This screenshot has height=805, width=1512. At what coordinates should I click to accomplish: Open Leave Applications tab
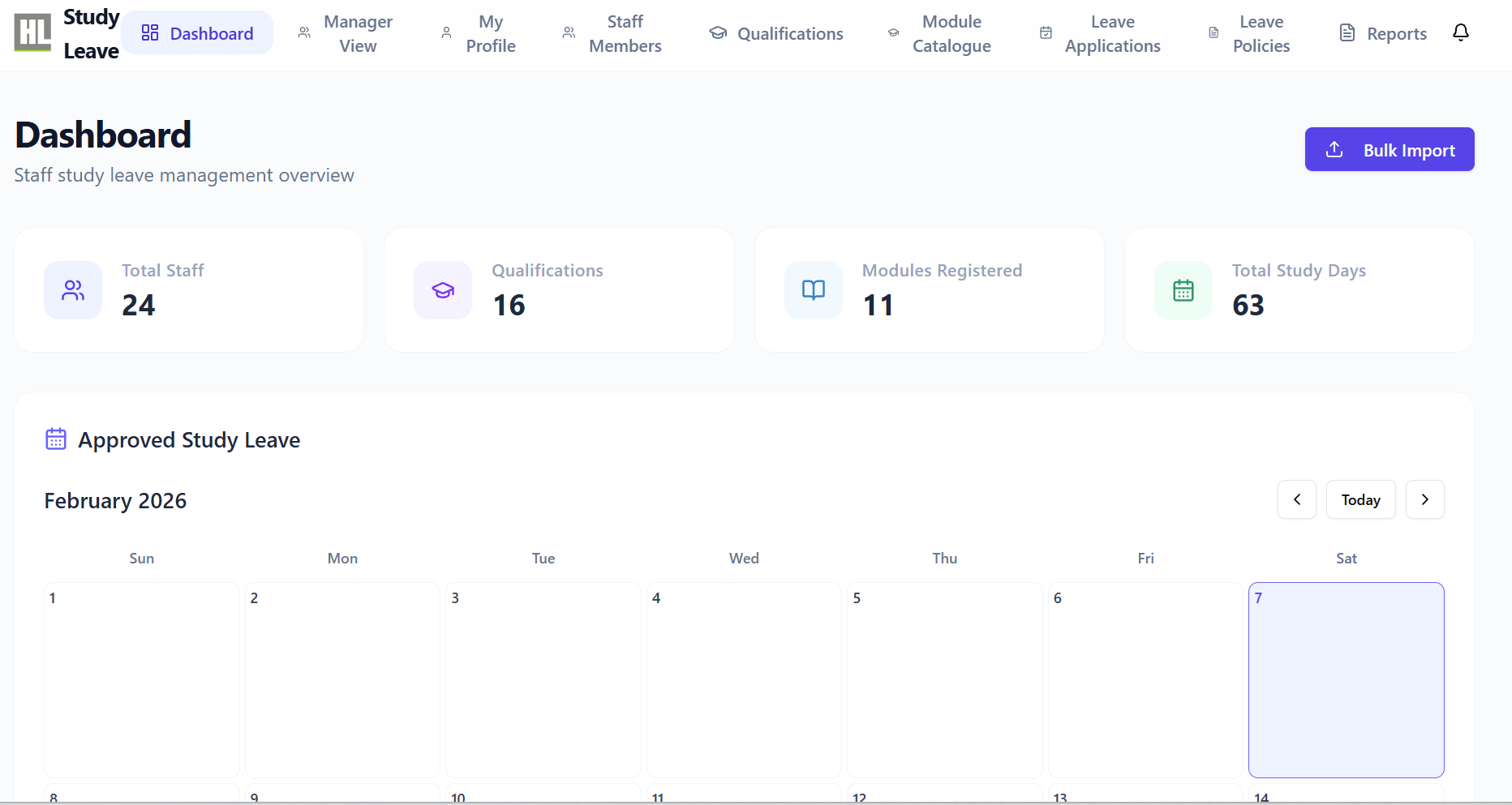tap(1101, 33)
